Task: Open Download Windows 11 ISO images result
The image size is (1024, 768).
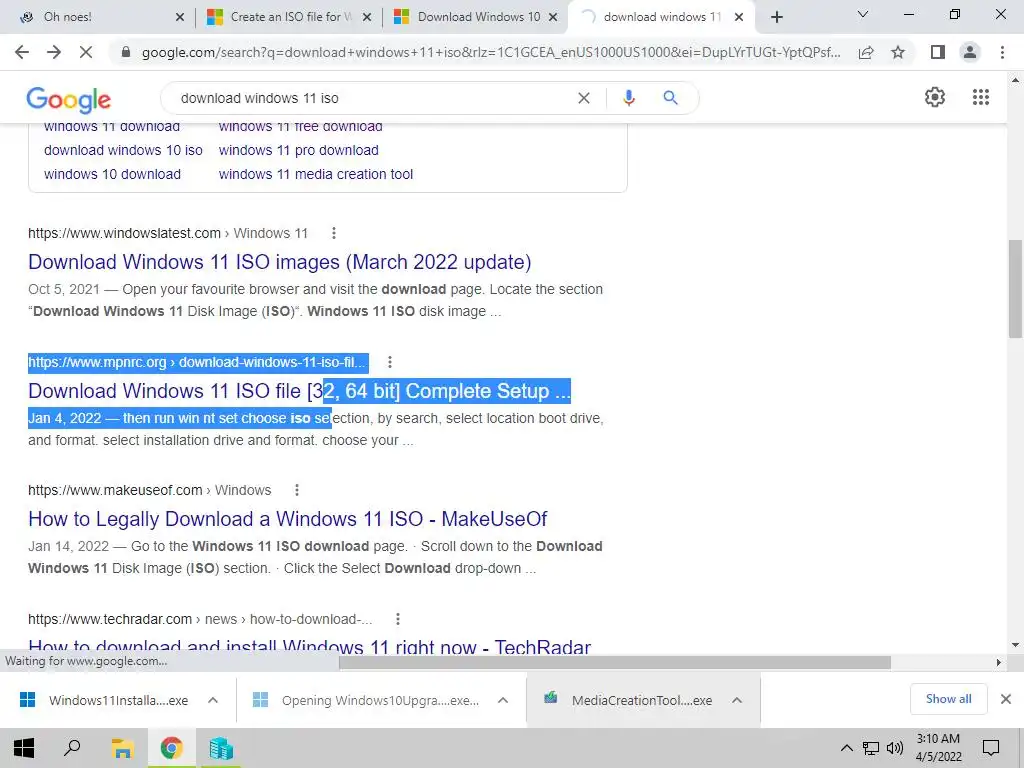Action: (x=280, y=262)
